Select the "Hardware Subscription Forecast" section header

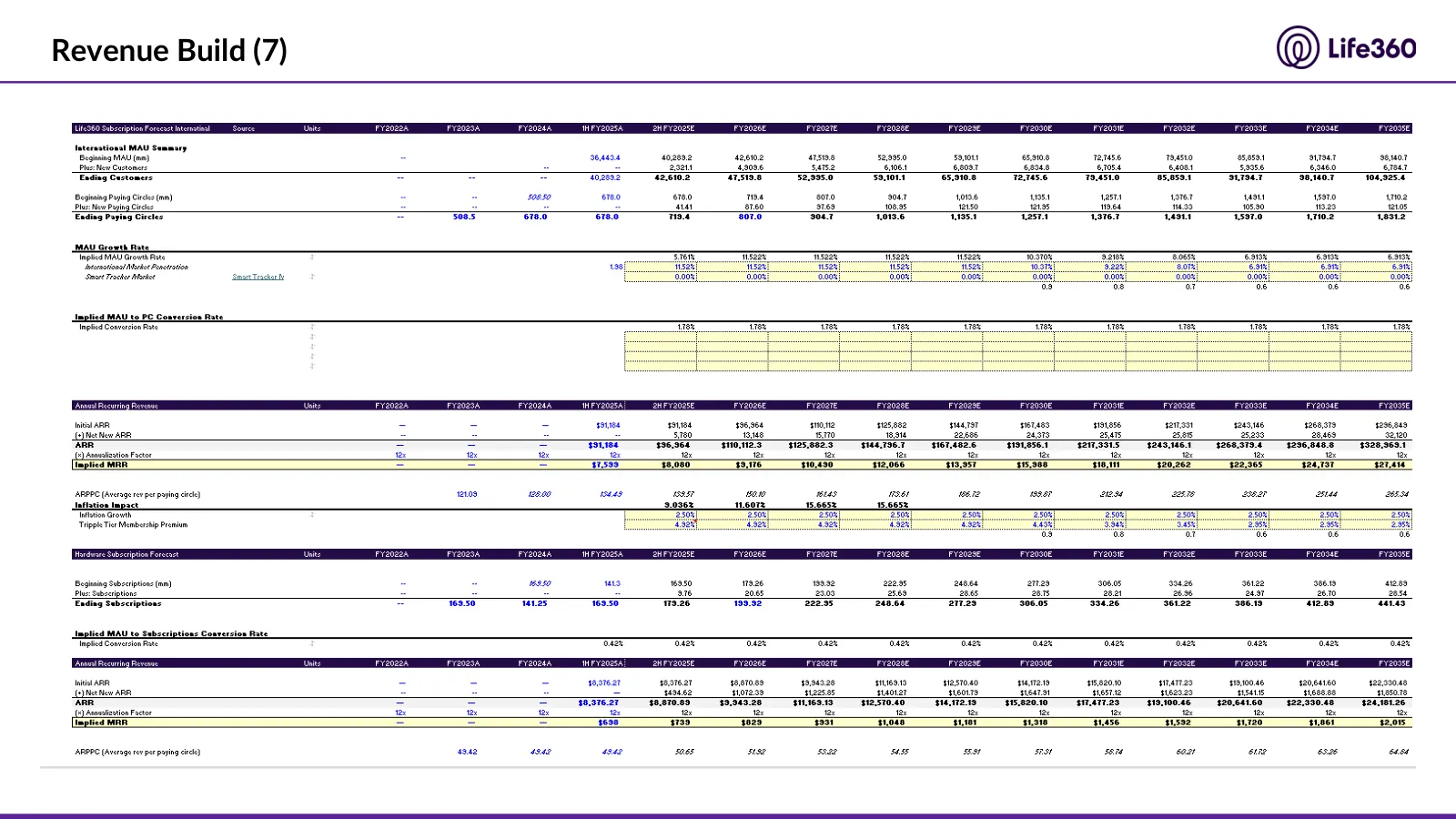click(126, 554)
